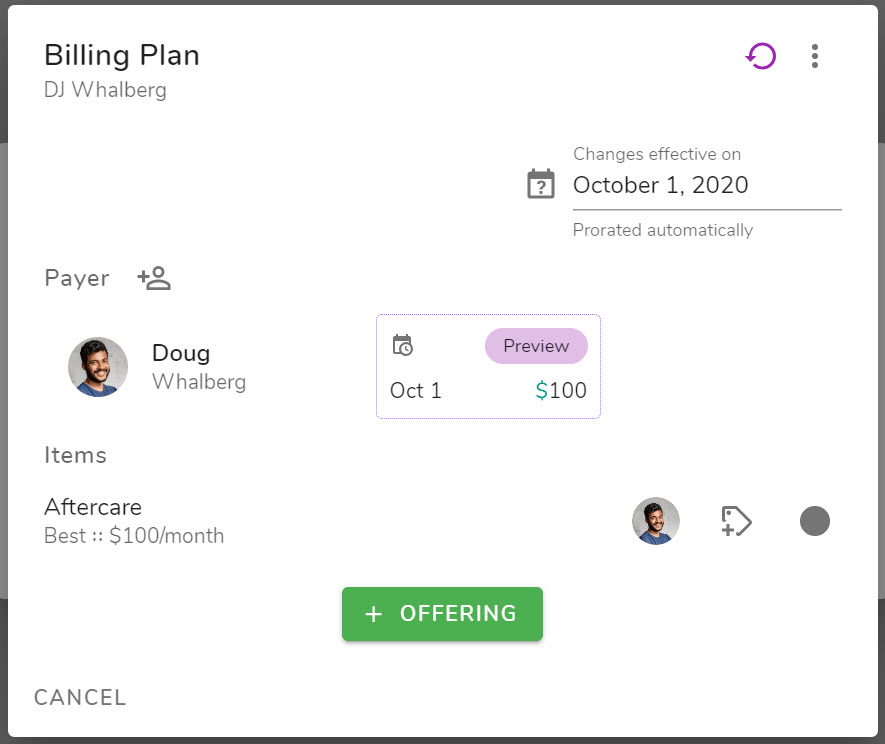Click the Doug Whalberg payer name
885x744 pixels.
(x=199, y=367)
